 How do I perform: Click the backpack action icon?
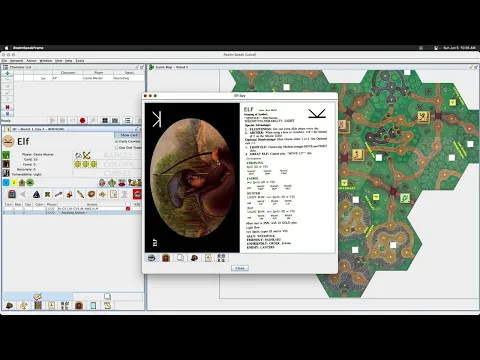click(x=12, y=194)
